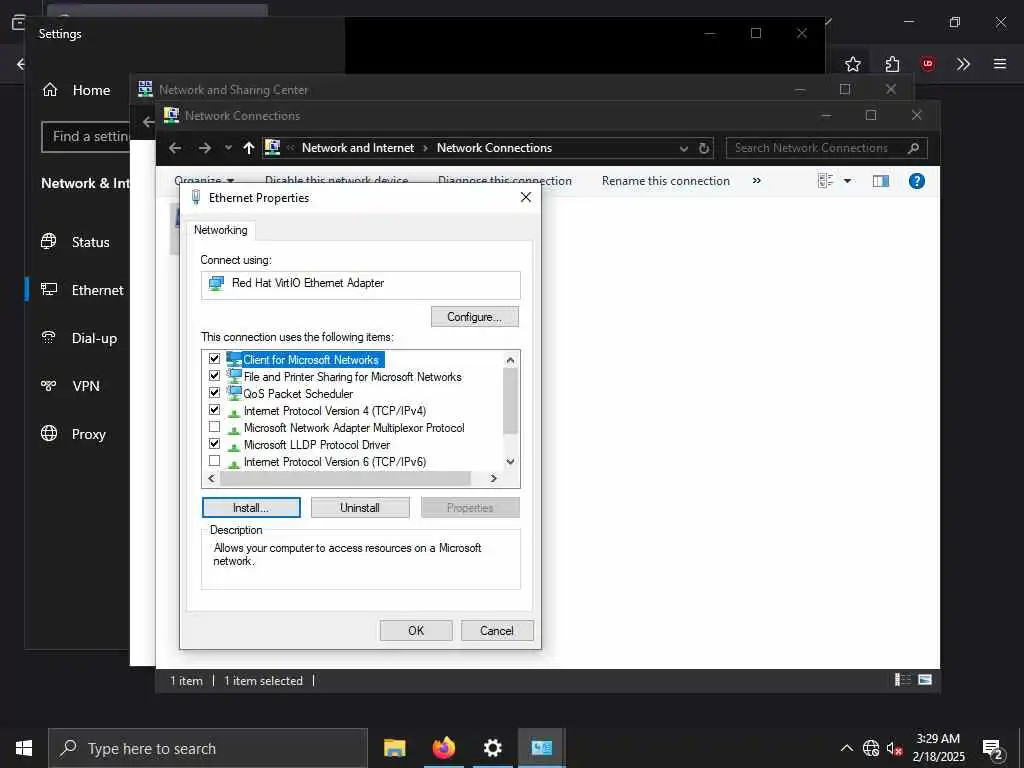Show more browser toolbar items chevron
This screenshot has height=768, width=1024.
click(x=963, y=64)
